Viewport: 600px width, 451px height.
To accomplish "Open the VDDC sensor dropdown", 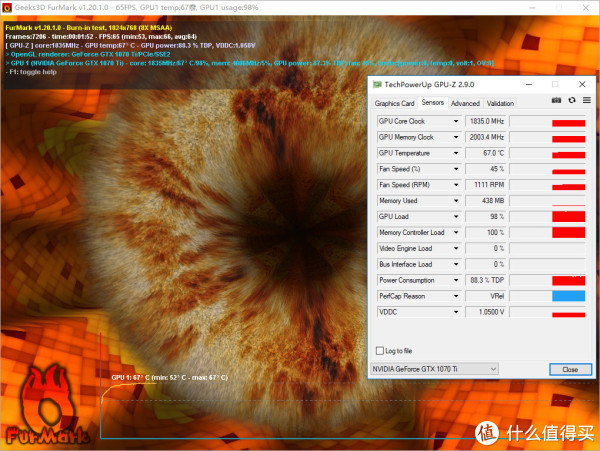I will point(456,312).
